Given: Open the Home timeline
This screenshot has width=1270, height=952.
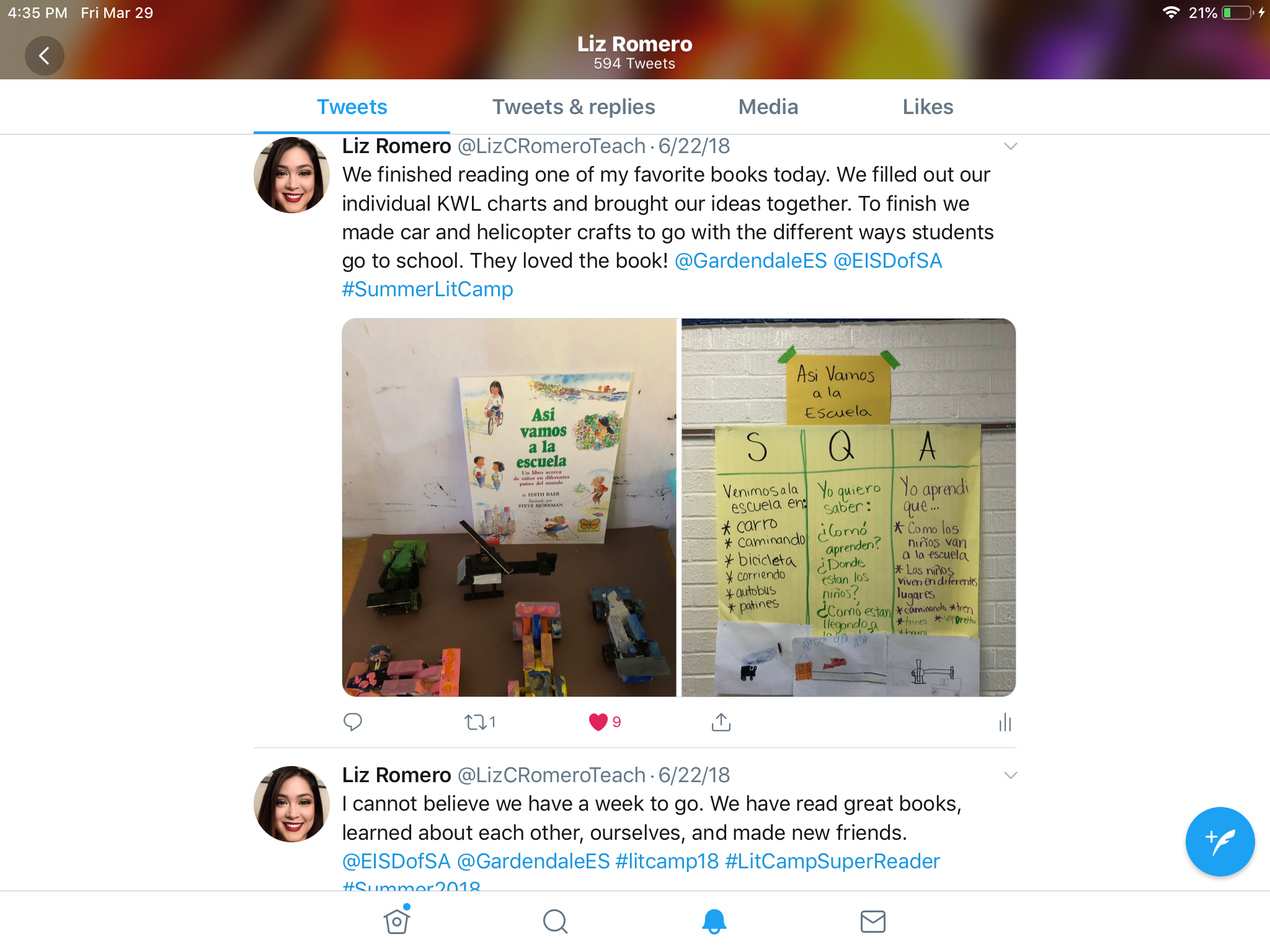Looking at the screenshot, I should click(397, 920).
